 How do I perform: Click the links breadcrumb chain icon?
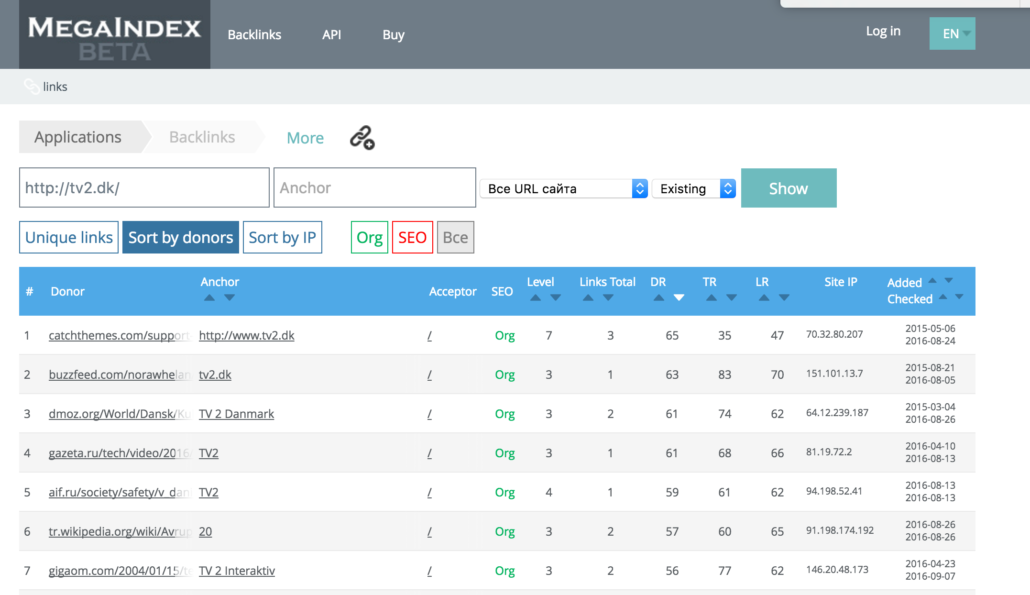click(31, 86)
